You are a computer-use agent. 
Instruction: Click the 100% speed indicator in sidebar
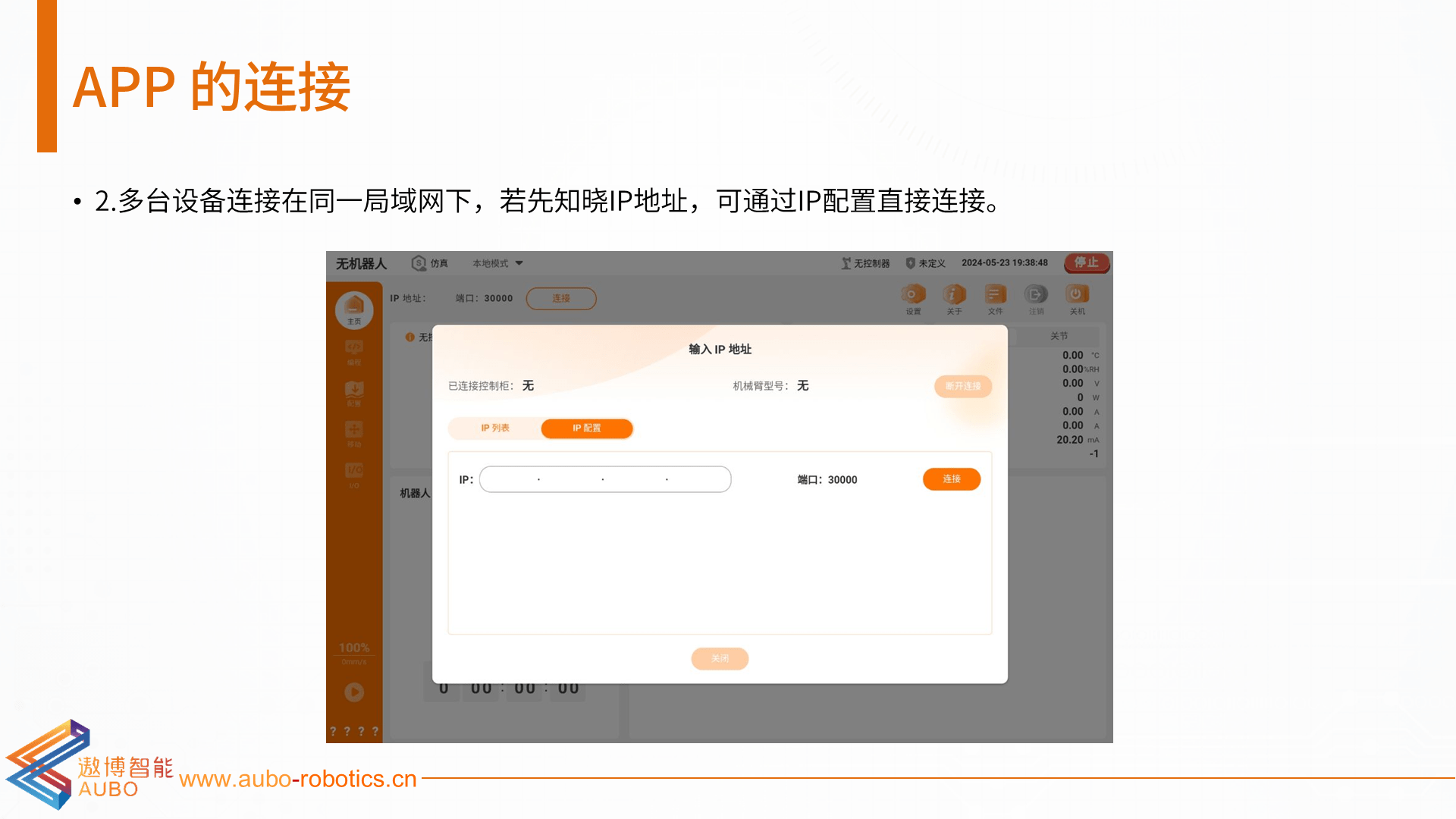[x=354, y=648]
